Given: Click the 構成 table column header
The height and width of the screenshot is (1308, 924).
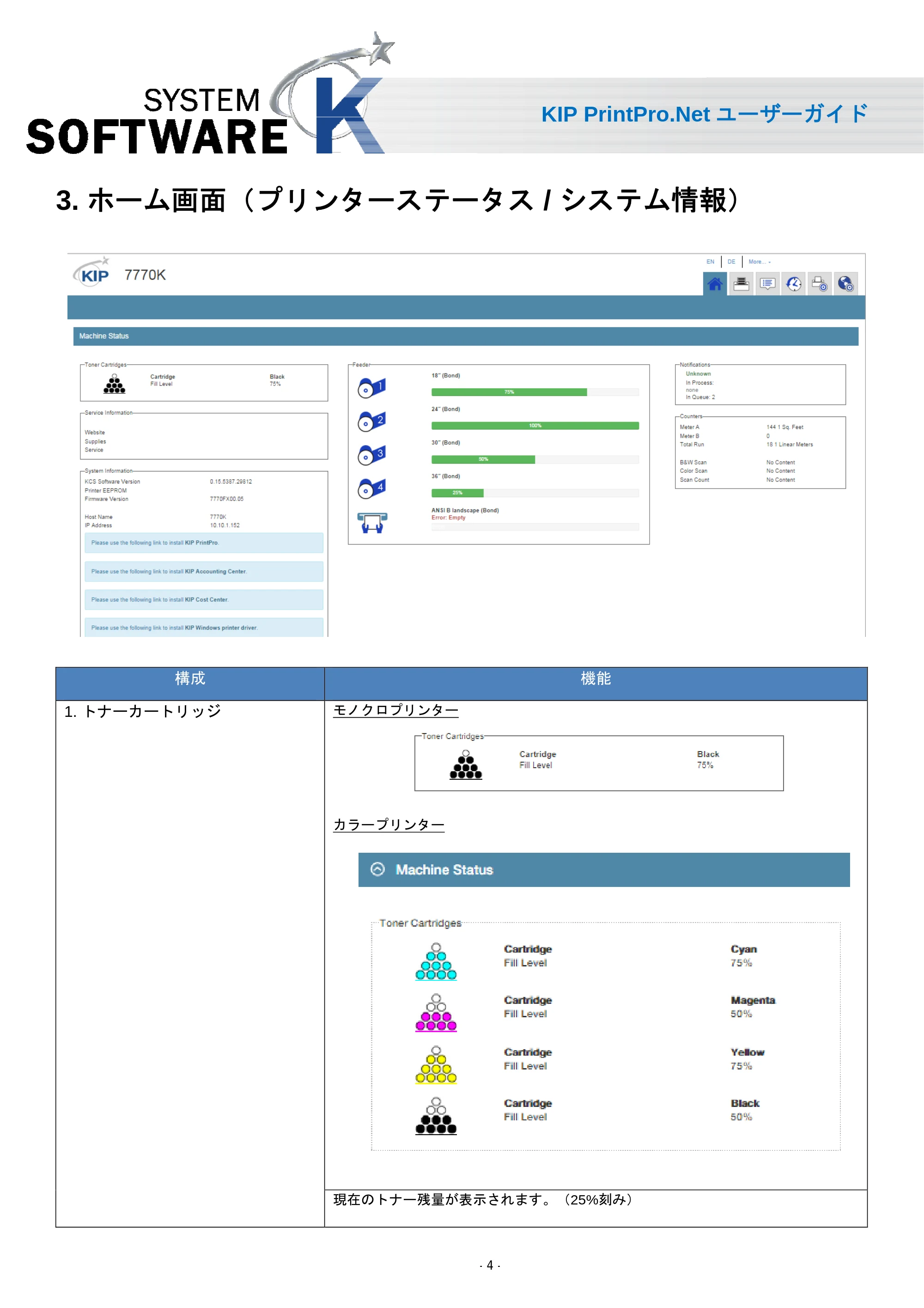Looking at the screenshot, I should coord(190,684).
